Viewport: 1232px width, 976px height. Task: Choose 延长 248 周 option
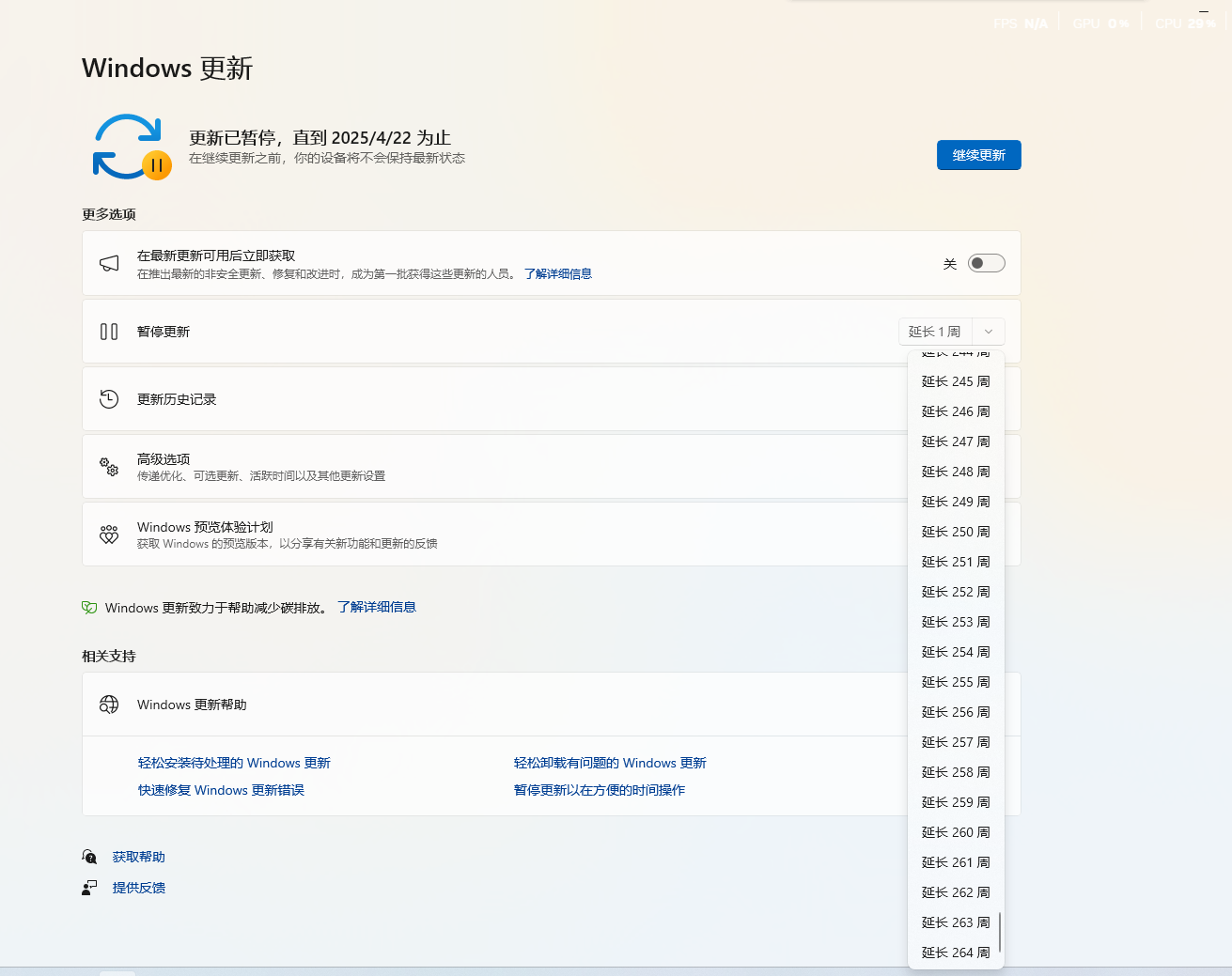tap(956, 472)
